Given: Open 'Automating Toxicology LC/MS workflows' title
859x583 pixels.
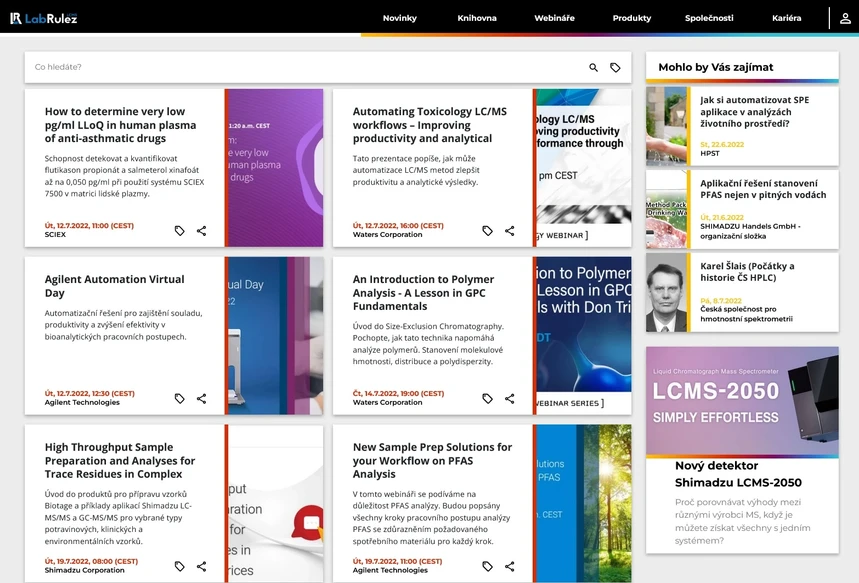Looking at the screenshot, I should pyautogui.click(x=430, y=125).
